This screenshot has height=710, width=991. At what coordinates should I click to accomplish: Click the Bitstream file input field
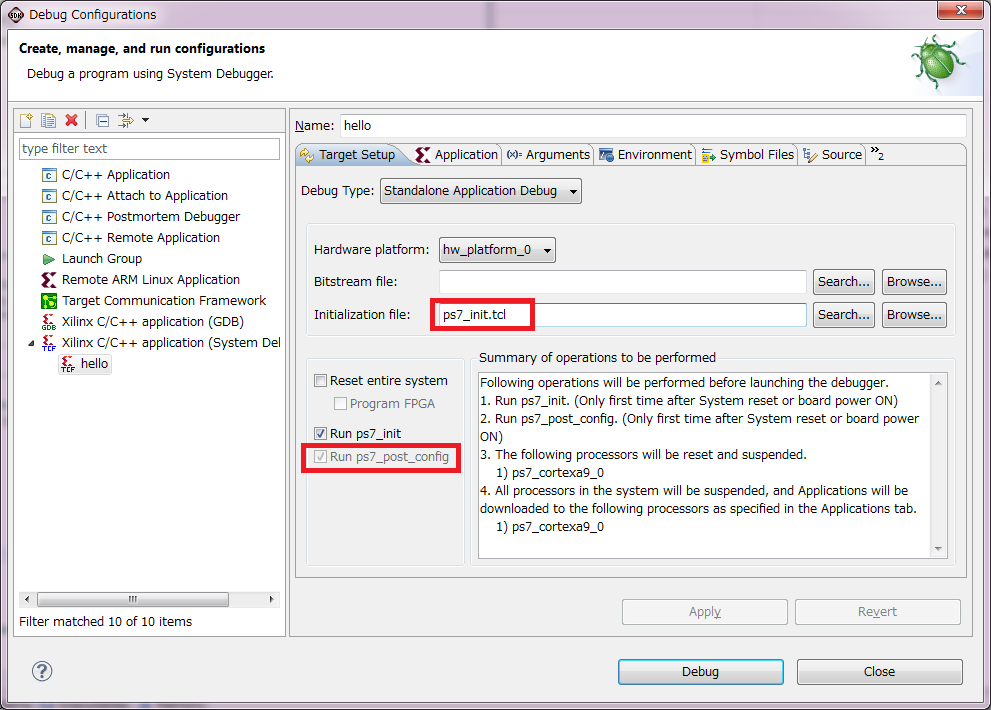point(623,282)
